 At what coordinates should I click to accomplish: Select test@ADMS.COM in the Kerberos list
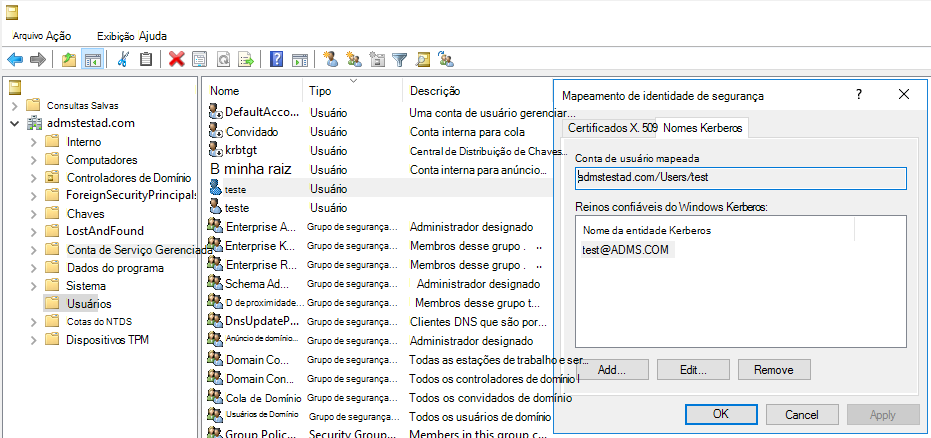click(x=626, y=250)
